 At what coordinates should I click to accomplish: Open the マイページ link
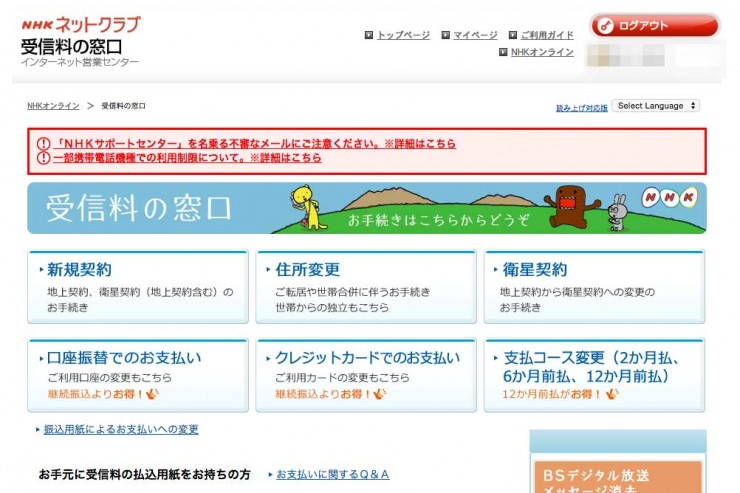coord(475,35)
